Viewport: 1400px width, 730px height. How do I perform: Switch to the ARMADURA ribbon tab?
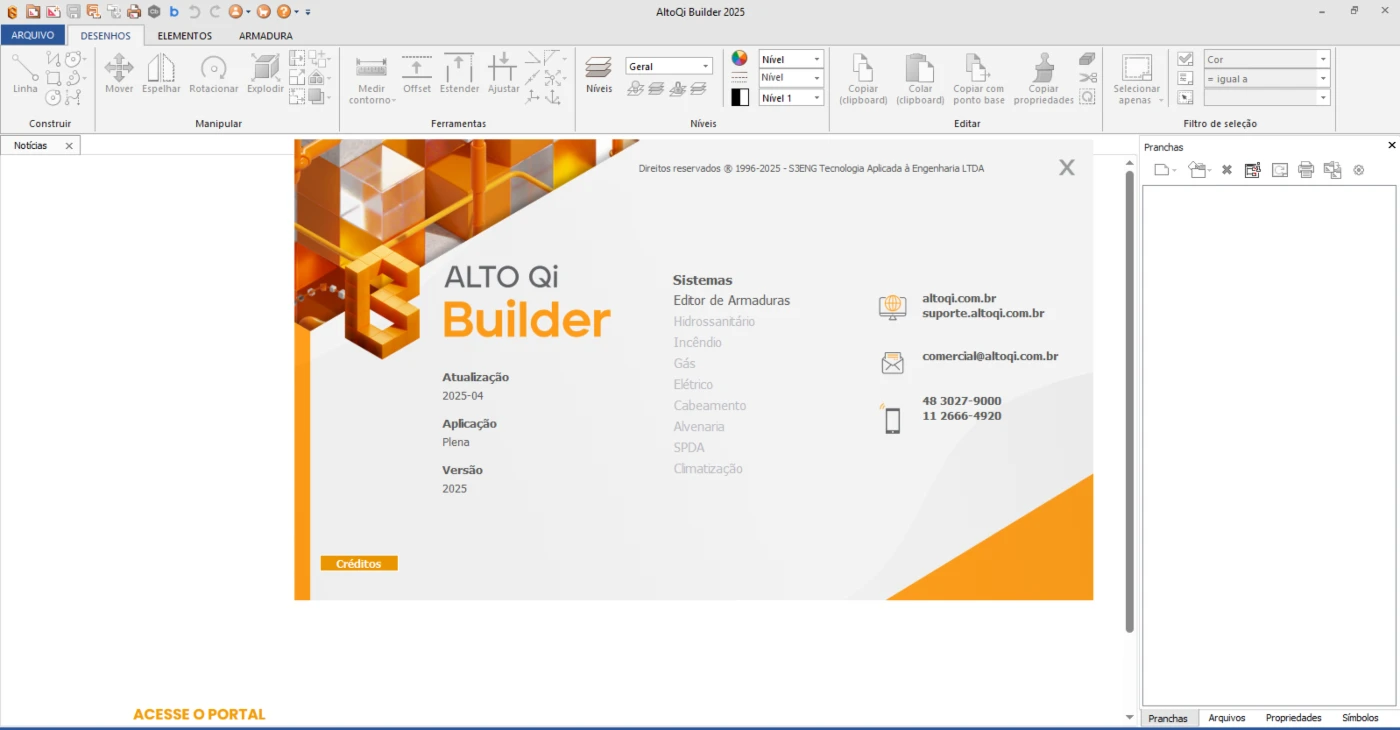tap(266, 35)
